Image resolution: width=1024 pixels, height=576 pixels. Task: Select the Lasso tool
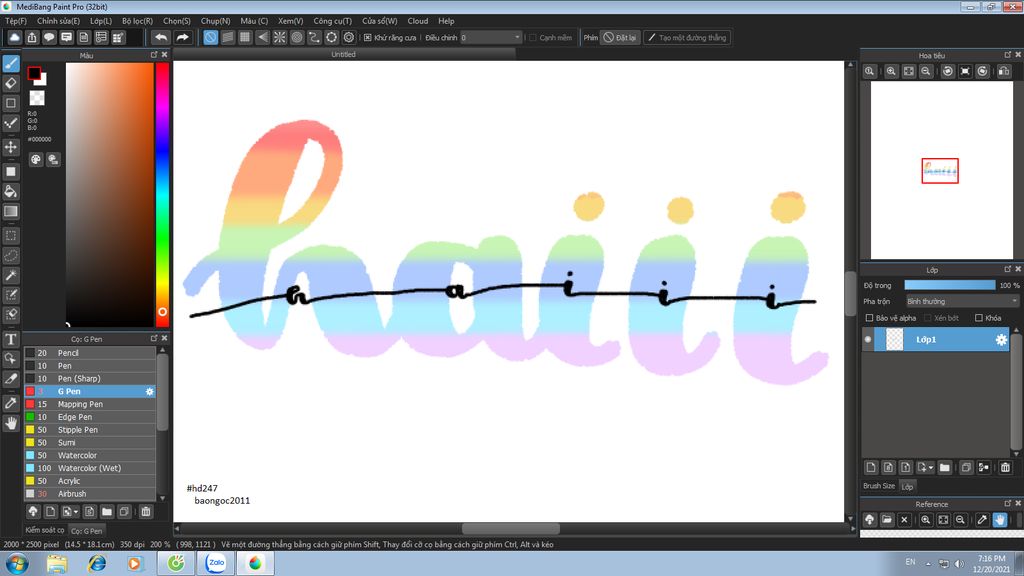(11, 255)
